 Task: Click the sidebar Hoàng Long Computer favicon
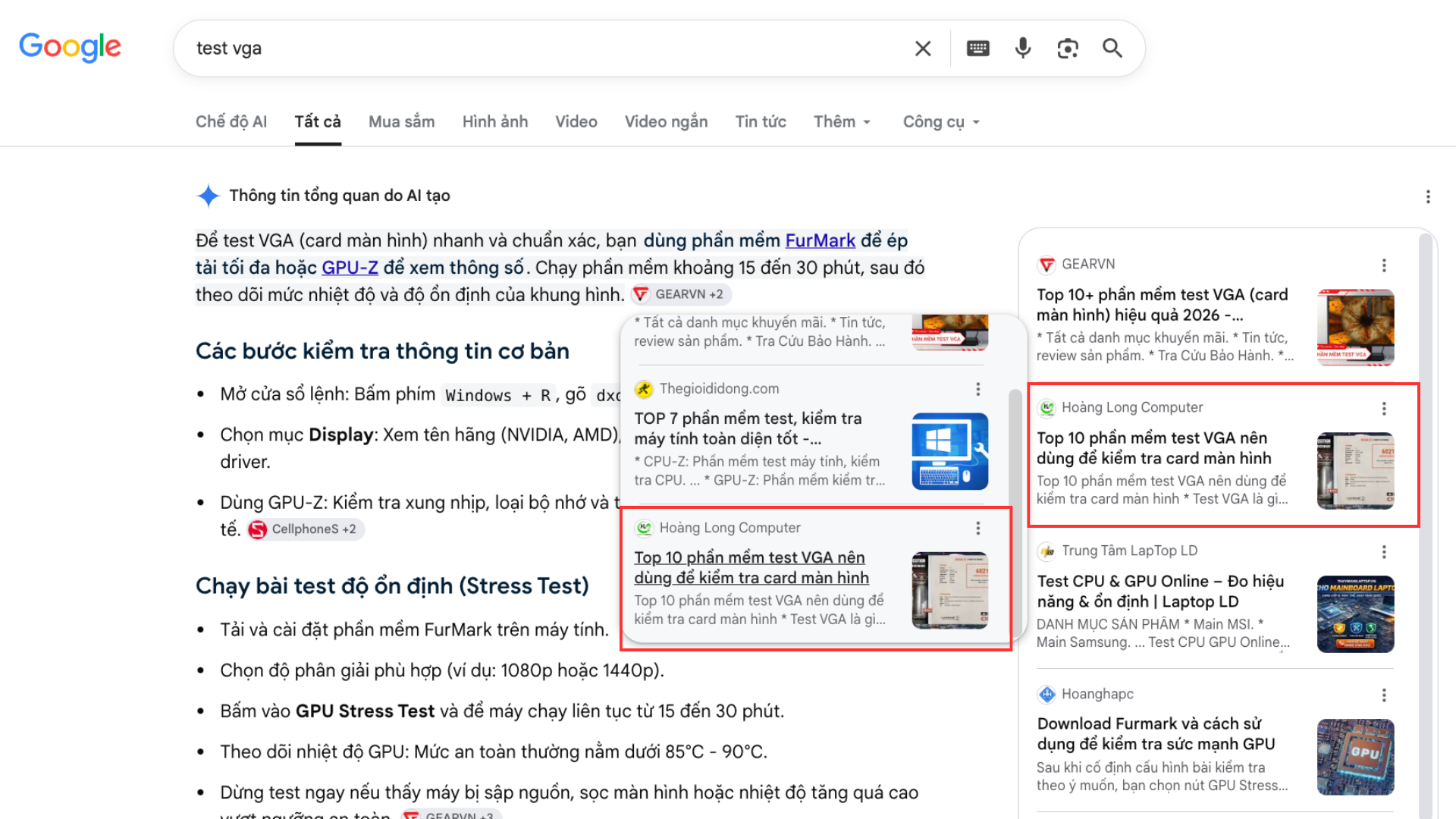click(1046, 408)
